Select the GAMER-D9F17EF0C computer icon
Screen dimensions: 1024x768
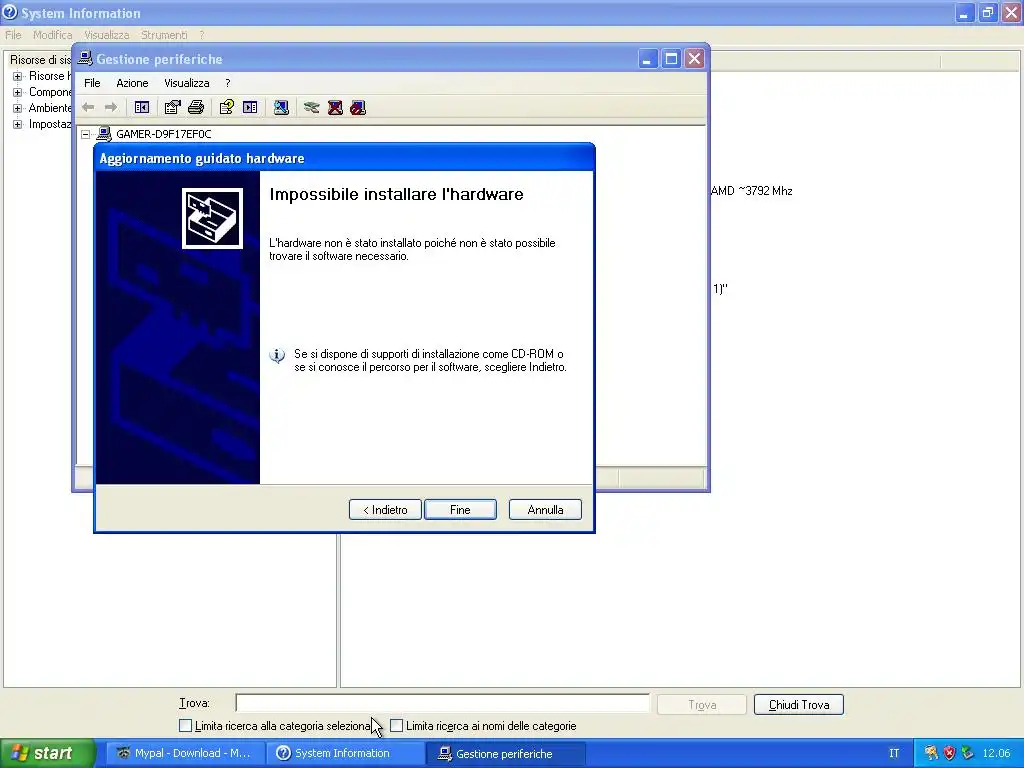104,134
